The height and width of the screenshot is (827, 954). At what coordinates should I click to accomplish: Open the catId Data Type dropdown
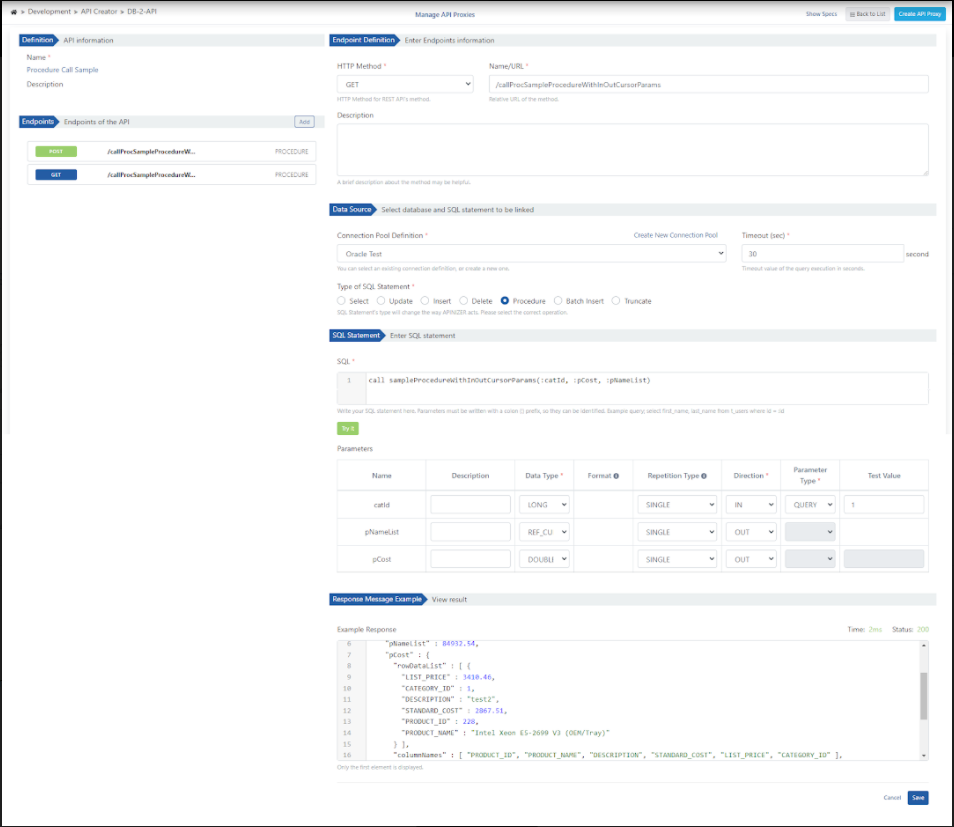pos(545,505)
